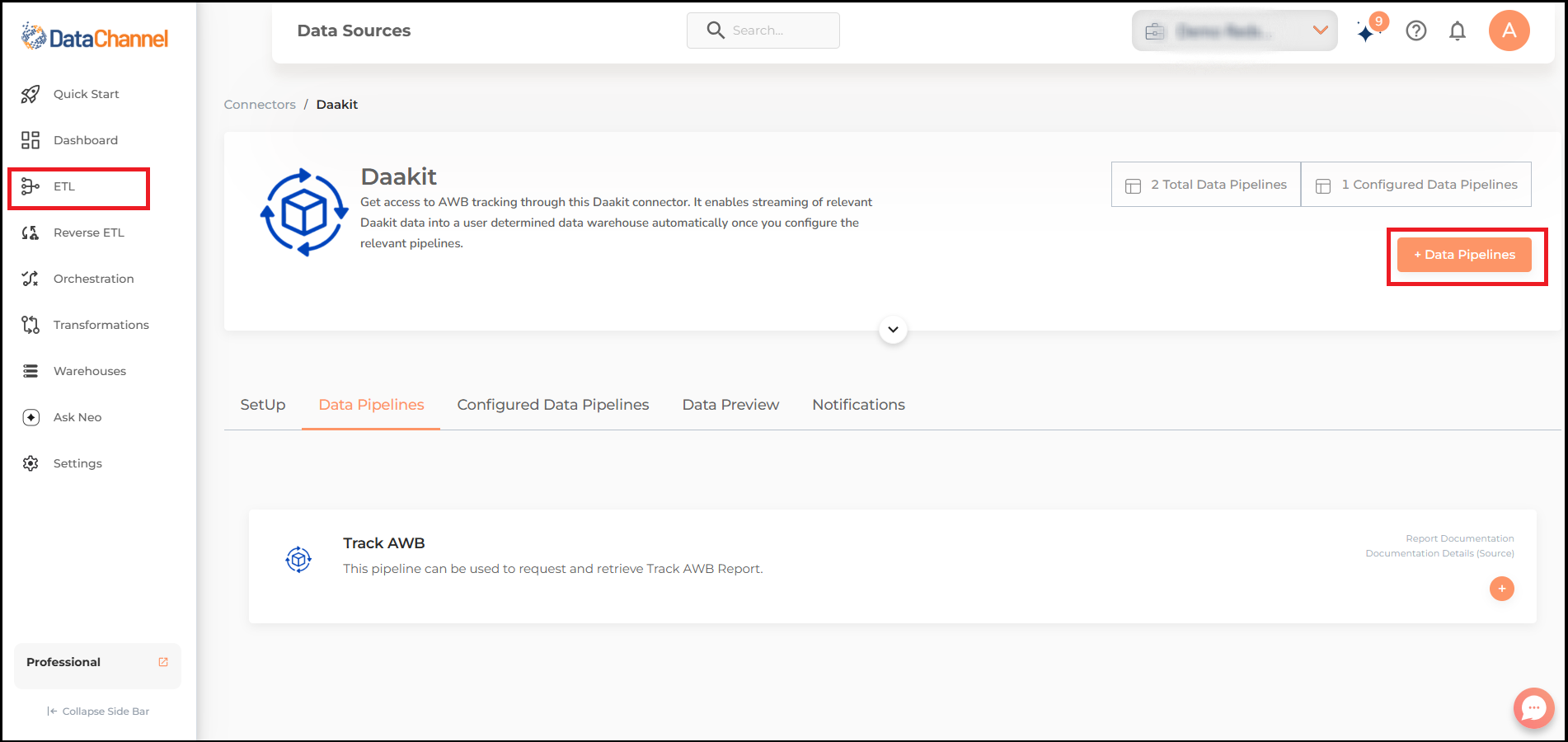Open the Settings gear icon
Screen dimensions: 1568x742
(31, 463)
